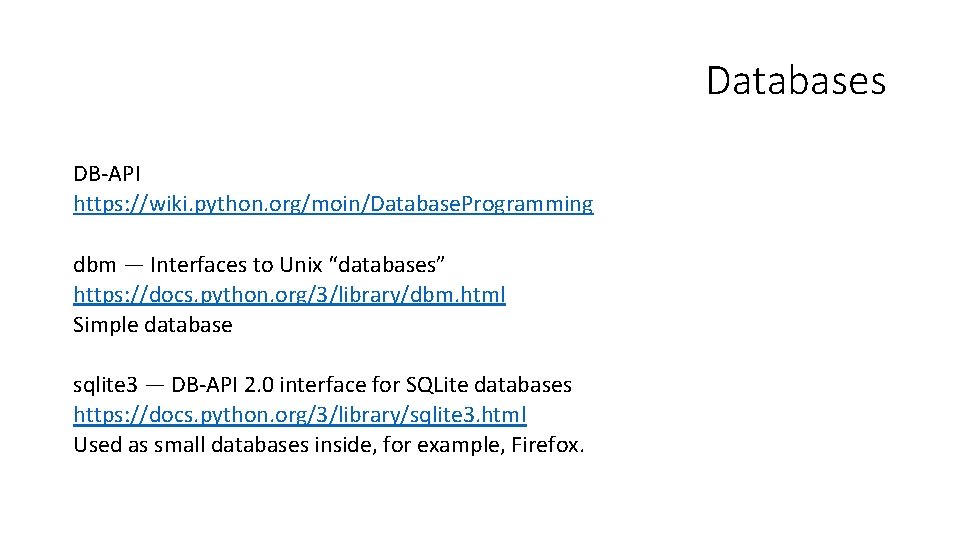Click 'DatabaseProgramming' part of the wiki URL

click(x=482, y=204)
